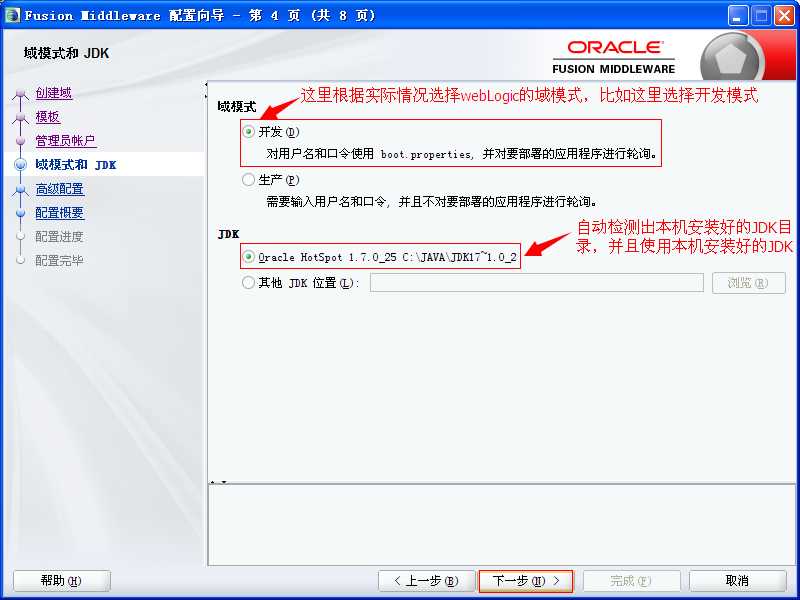Click the 浏览 (Browse) button

point(748,283)
